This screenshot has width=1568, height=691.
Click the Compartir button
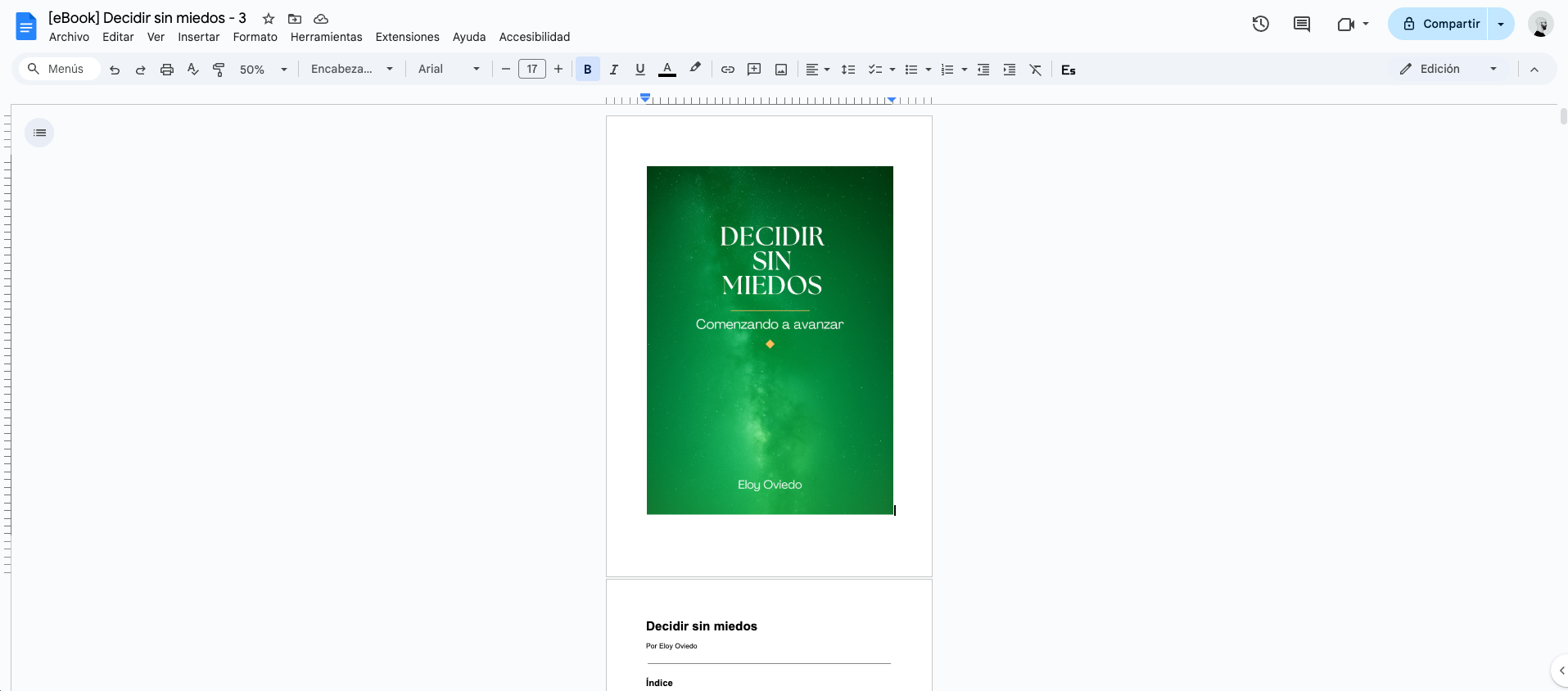click(1439, 24)
